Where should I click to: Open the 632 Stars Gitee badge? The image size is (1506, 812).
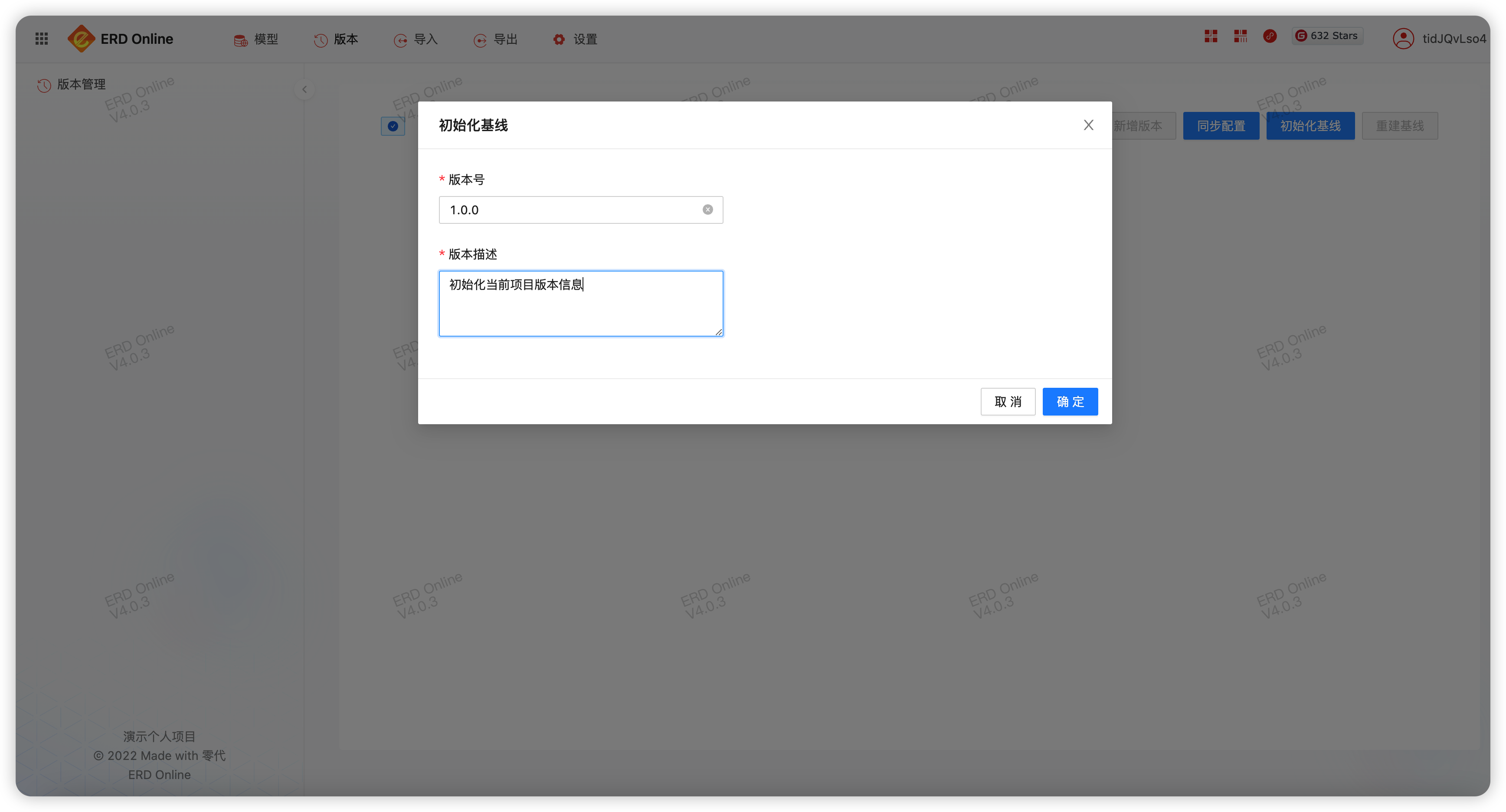pos(1327,36)
